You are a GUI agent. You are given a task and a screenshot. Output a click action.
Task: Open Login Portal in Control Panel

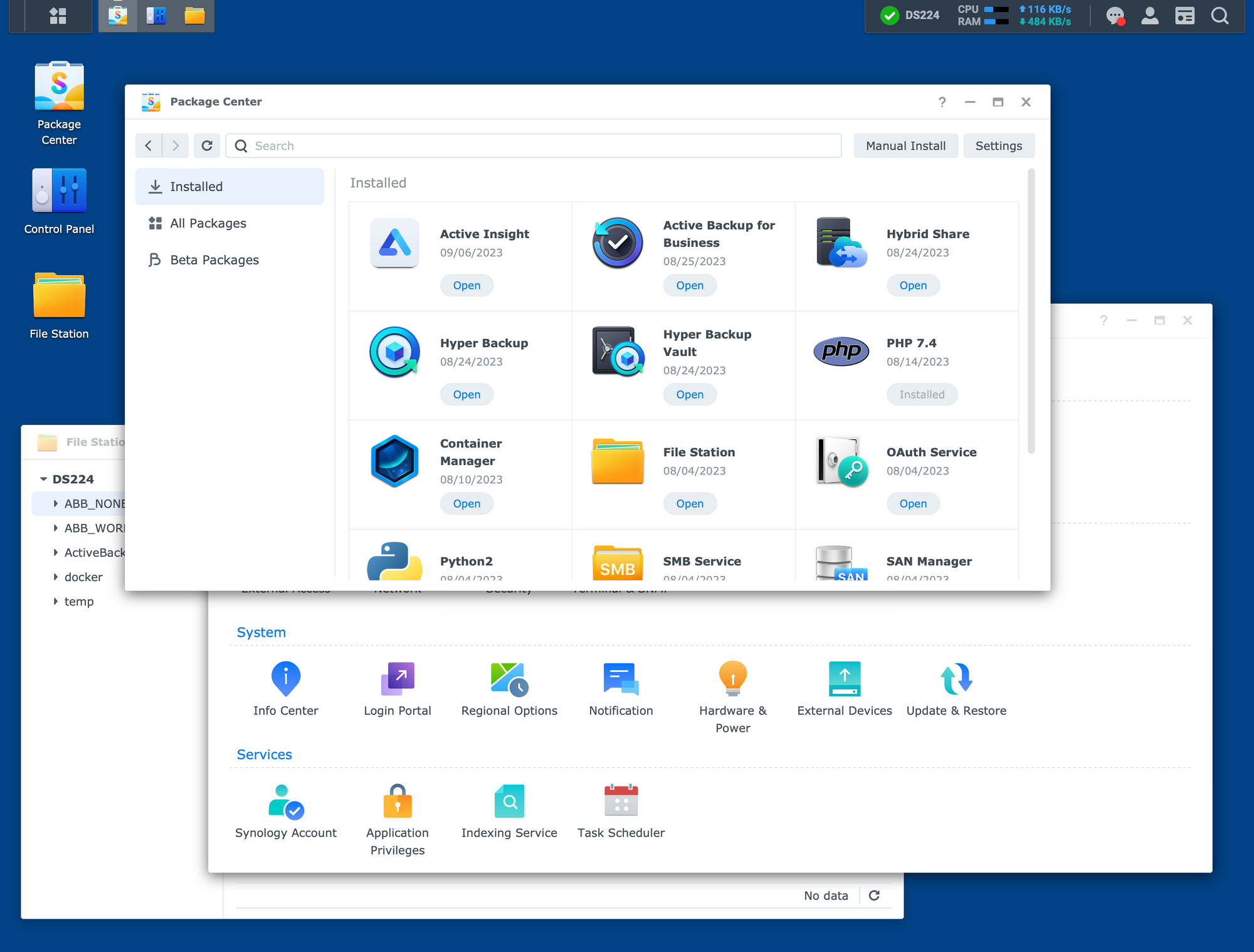click(398, 689)
